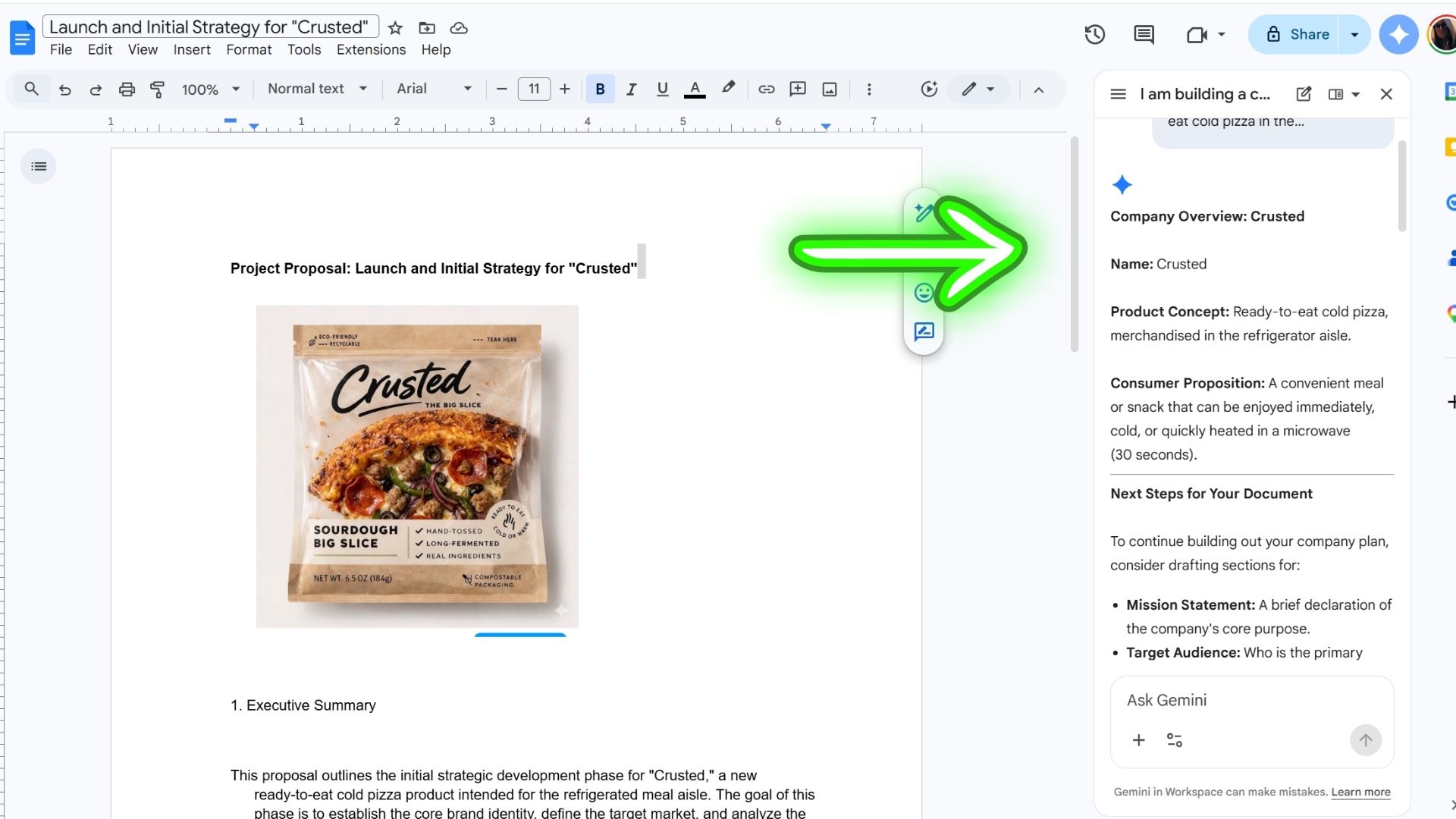
Task: Open the 100% zoom dropdown
Action: (x=210, y=89)
